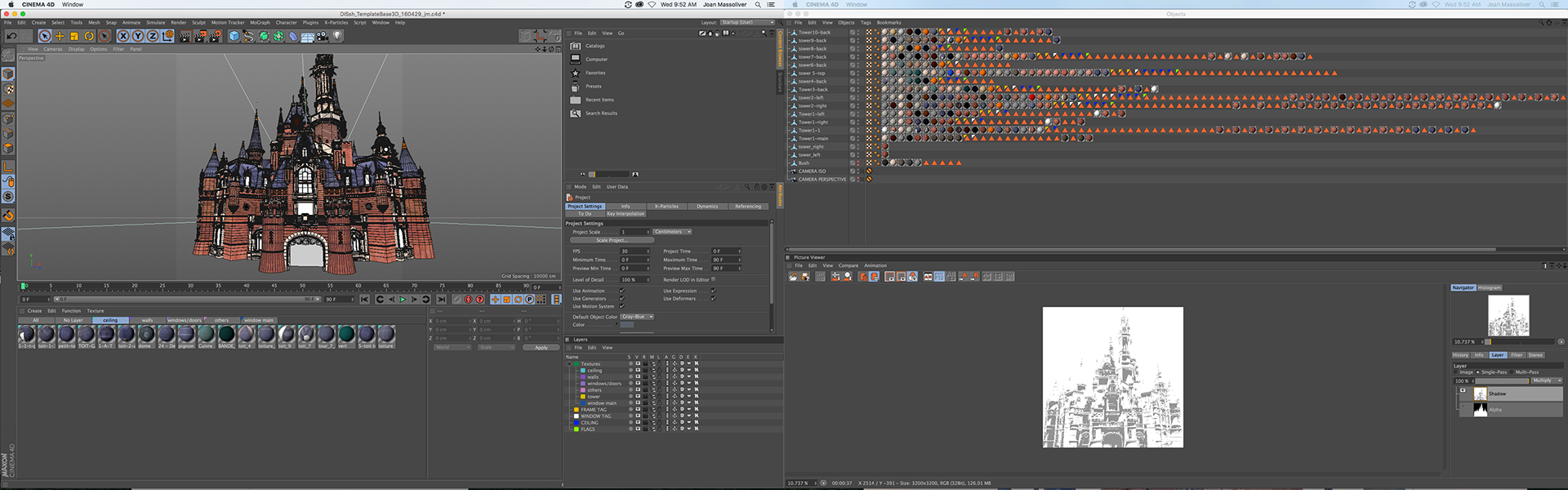The width and height of the screenshot is (1568, 490).
Task: Toggle the Use Deformers checkbox
Action: click(x=713, y=298)
